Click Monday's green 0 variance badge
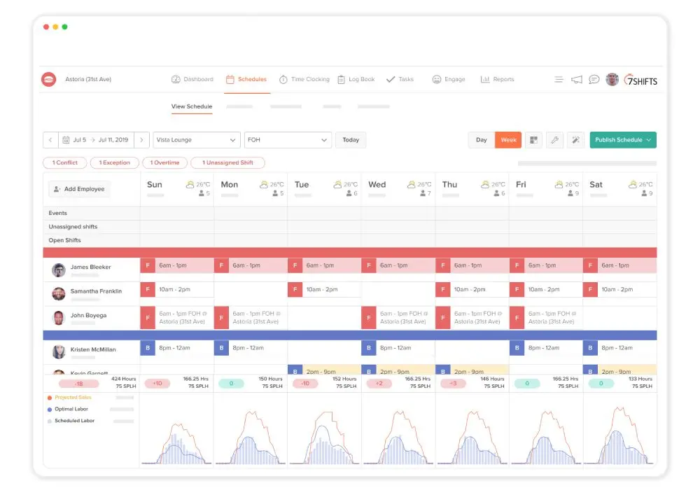This screenshot has height=502, width=700. 231,383
